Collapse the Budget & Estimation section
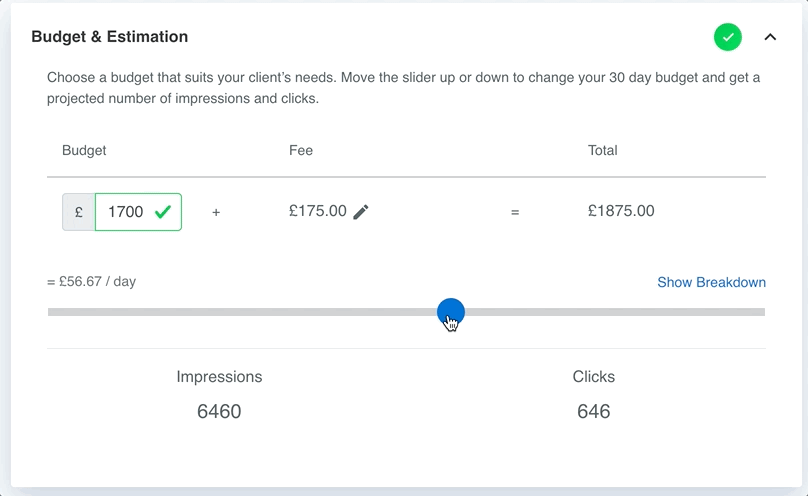This screenshot has height=496, width=808. 770,37
